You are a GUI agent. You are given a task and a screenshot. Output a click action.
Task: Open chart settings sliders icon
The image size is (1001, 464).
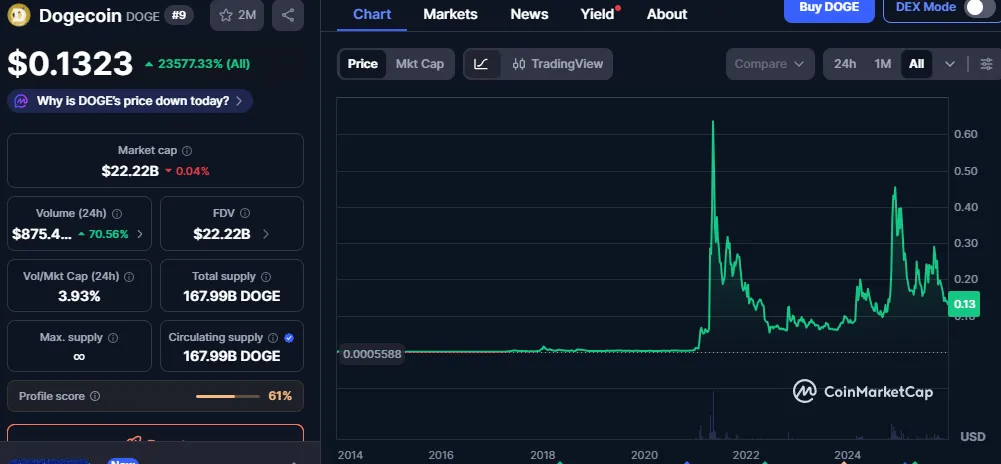click(x=986, y=64)
